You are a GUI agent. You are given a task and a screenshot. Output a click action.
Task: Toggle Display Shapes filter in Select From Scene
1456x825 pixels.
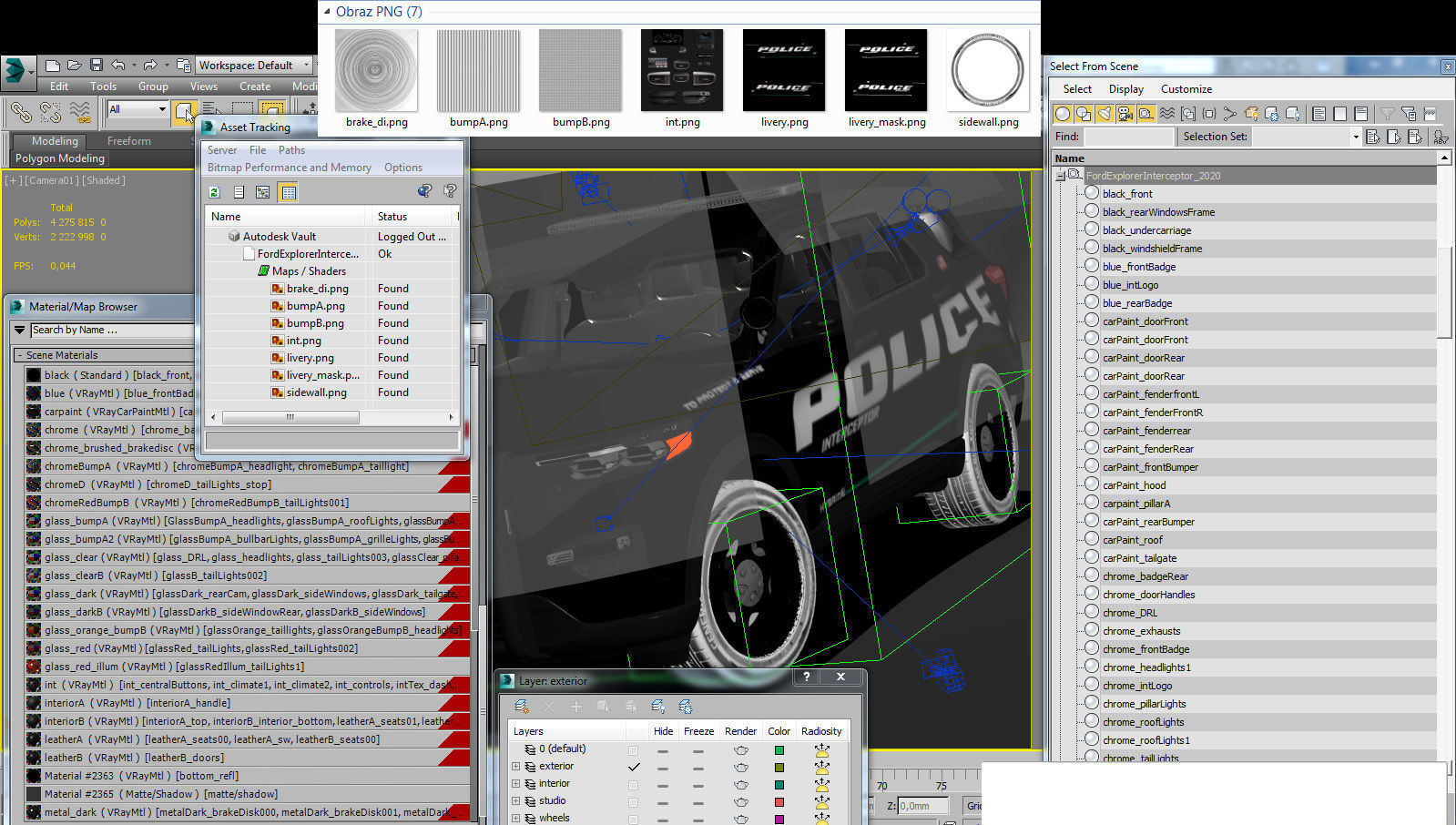tap(1083, 114)
